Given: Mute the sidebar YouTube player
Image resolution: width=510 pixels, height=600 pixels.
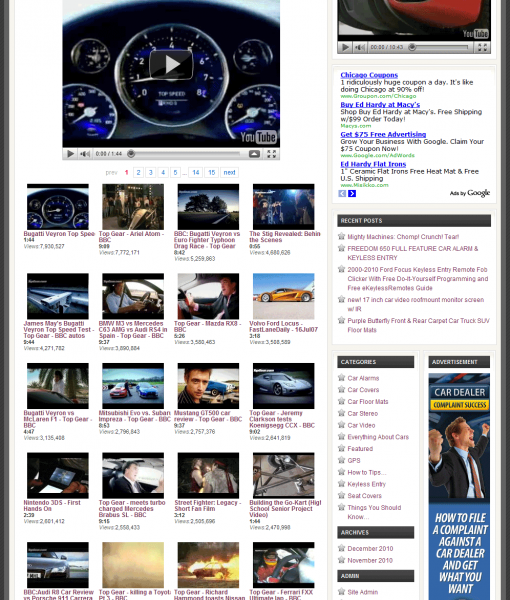Looking at the screenshot, I should coord(360,47).
